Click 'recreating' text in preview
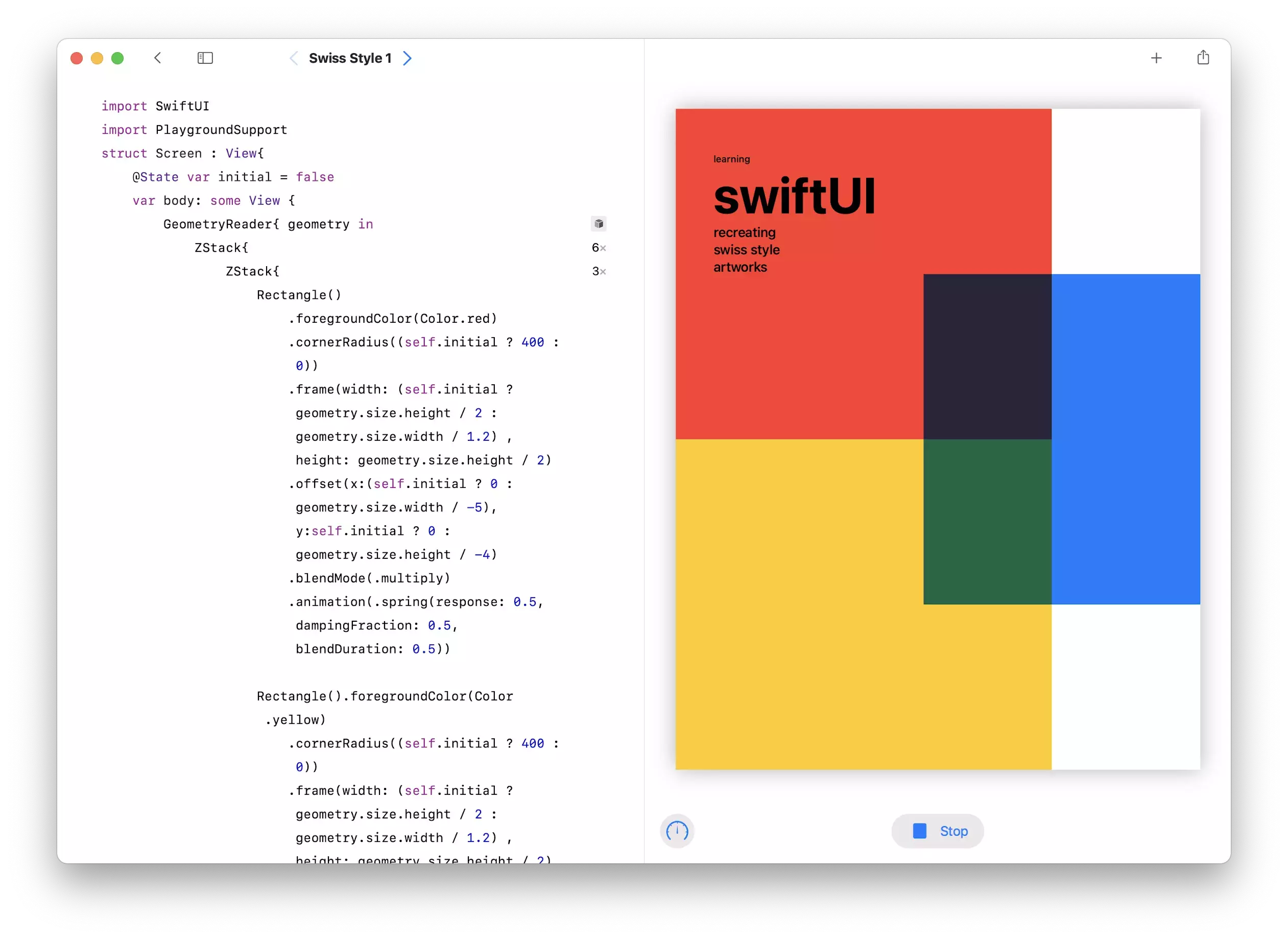This screenshot has width=1288, height=939. point(744,232)
